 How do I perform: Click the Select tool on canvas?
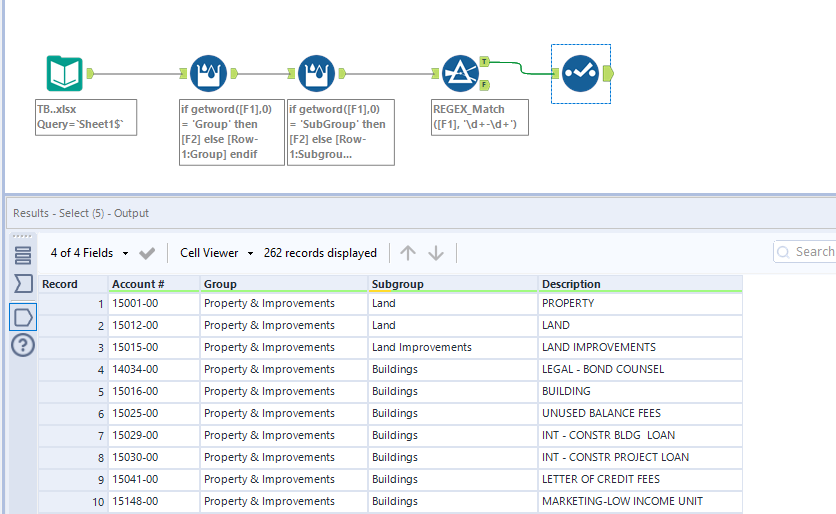[580, 73]
